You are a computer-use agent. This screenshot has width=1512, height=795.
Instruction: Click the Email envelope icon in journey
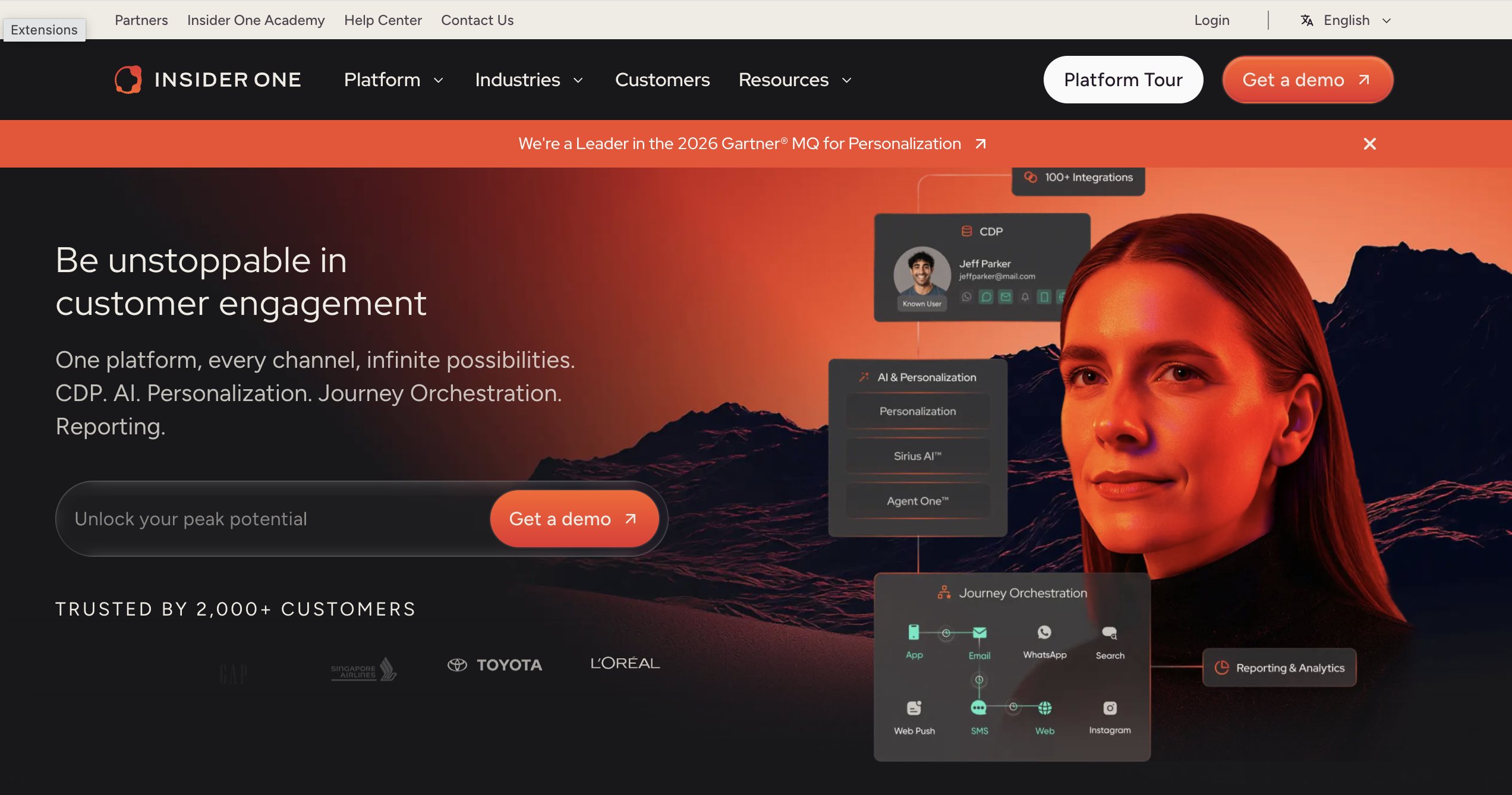tap(979, 633)
